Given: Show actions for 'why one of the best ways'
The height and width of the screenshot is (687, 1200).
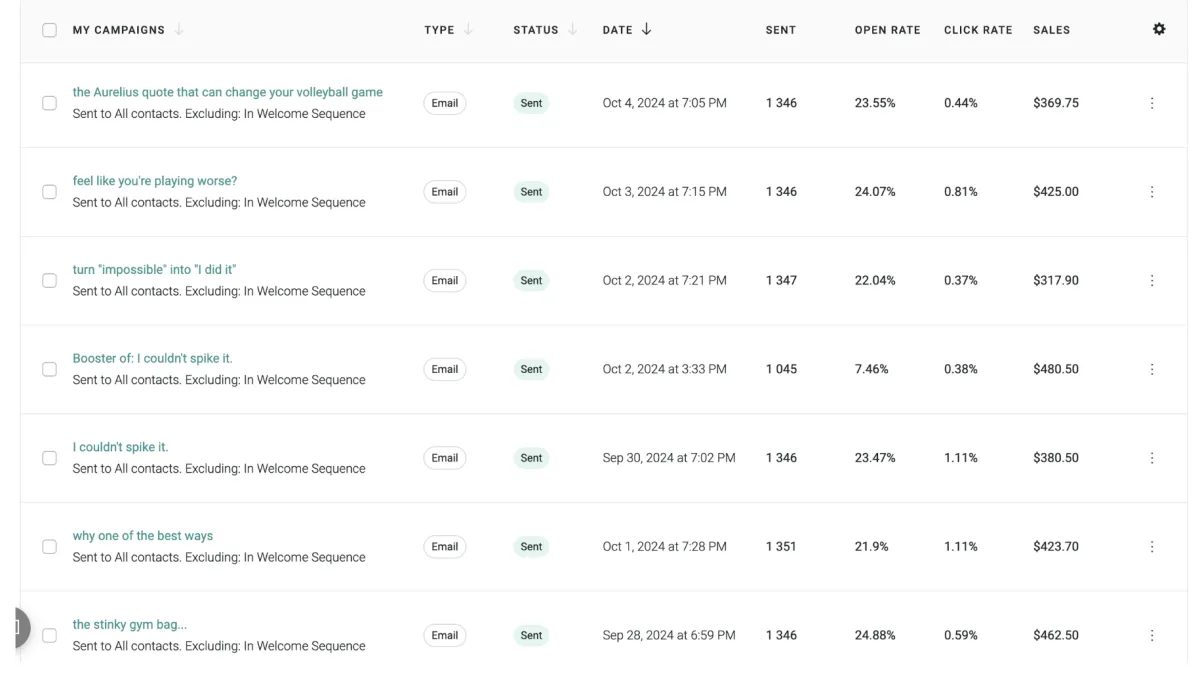Looking at the screenshot, I should 1152,547.
